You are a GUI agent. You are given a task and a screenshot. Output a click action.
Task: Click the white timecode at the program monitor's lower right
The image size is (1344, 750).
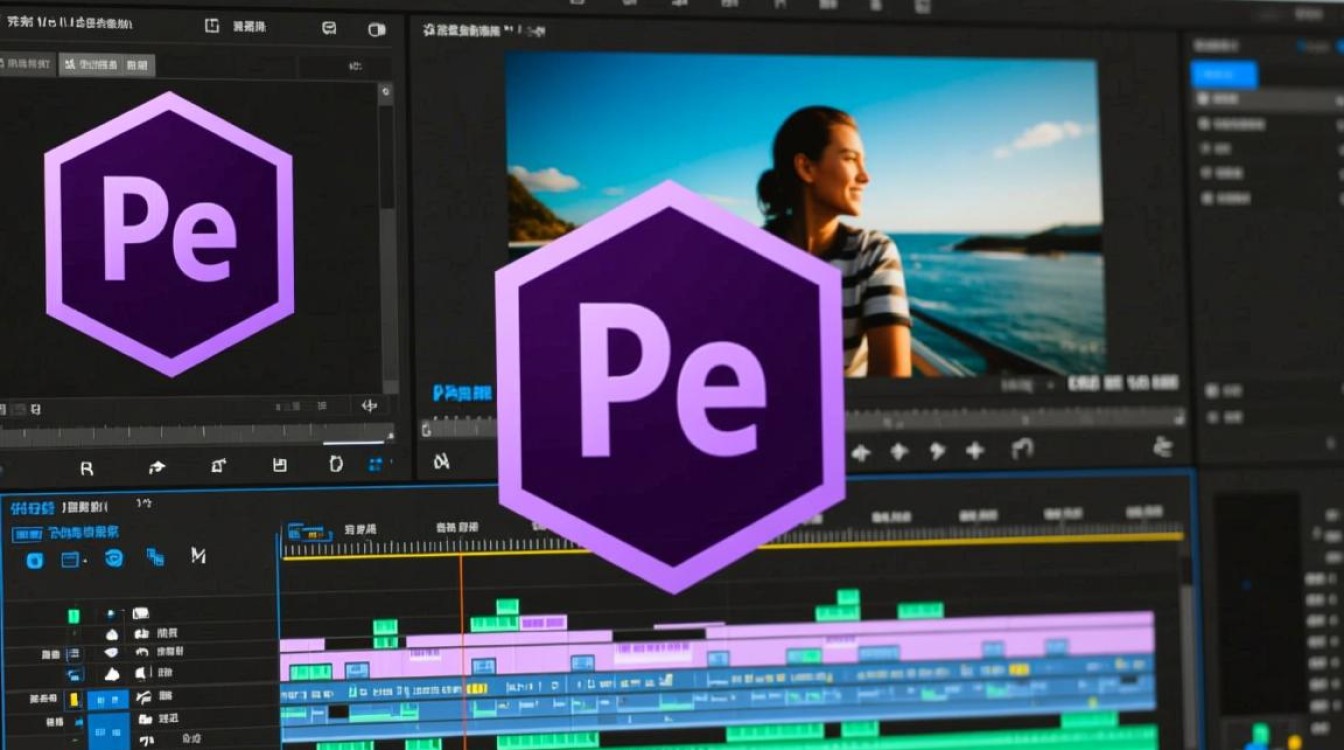pos(1124,383)
